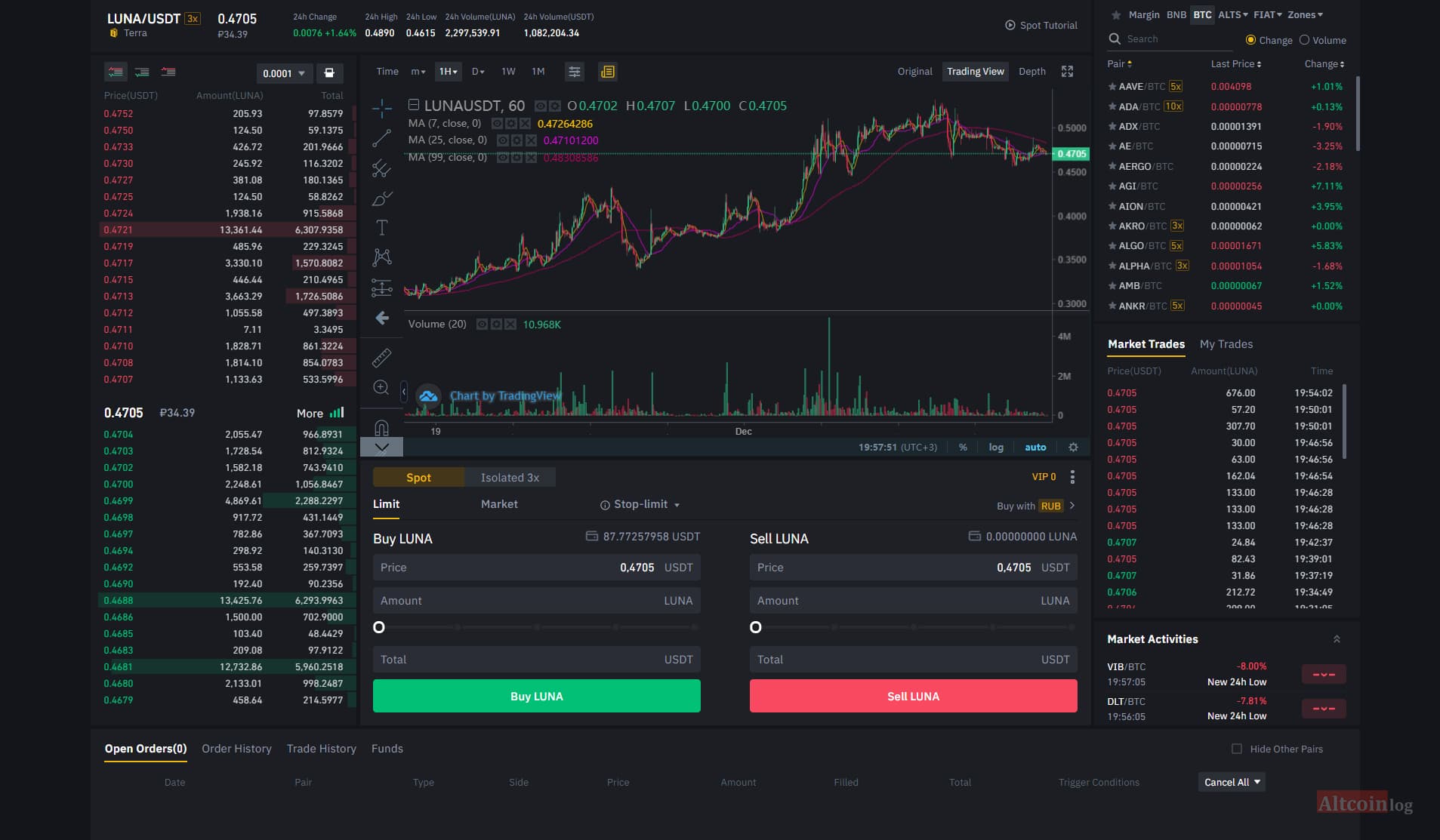The image size is (1440, 840).
Task: Select the trend line drawing tool
Action: coord(382,138)
